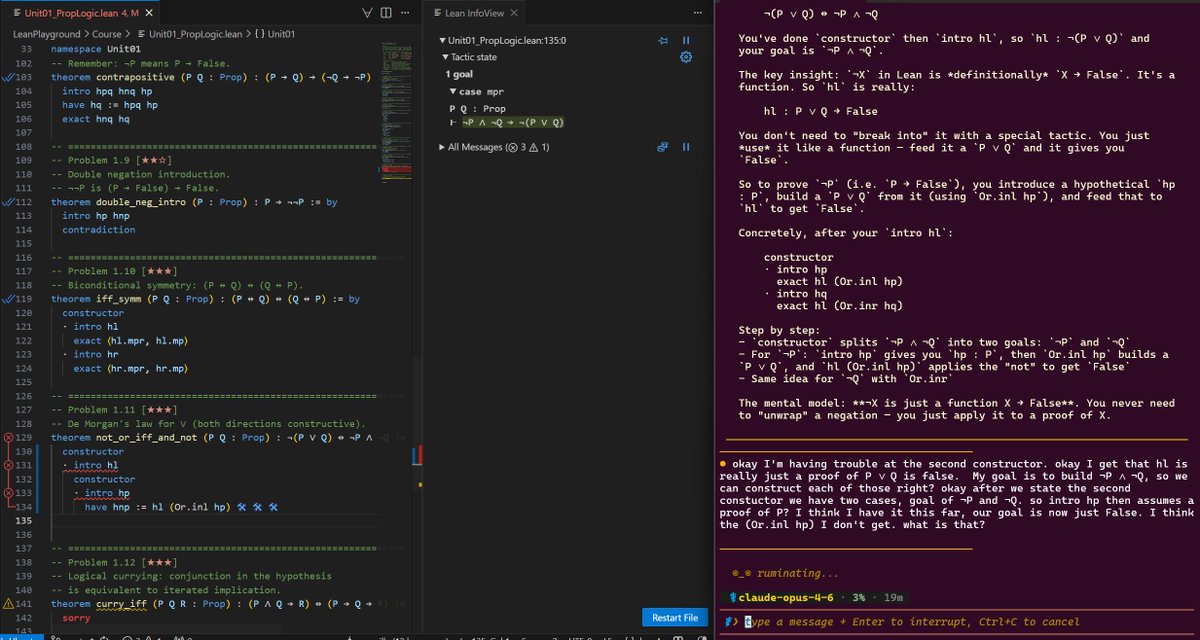Pause updating for Unit01_PropLogic.lean:135:0 section
The height and width of the screenshot is (640, 1200).
[x=686, y=41]
